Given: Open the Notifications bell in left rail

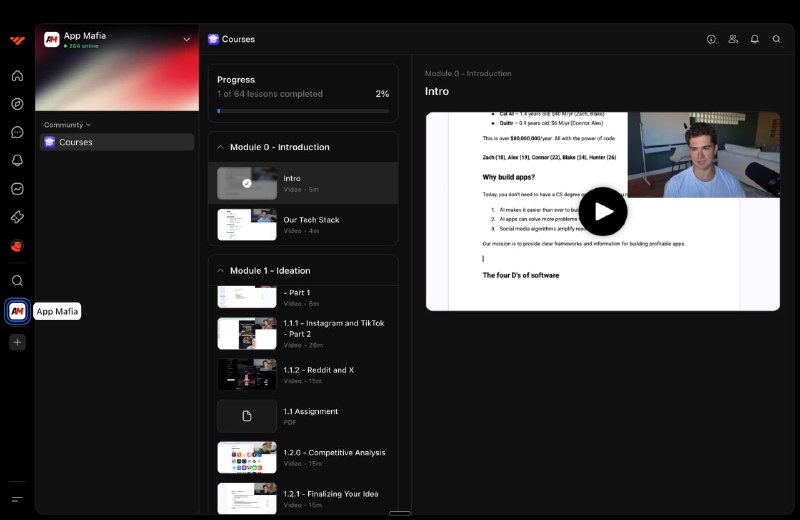Looking at the screenshot, I should click(17, 160).
